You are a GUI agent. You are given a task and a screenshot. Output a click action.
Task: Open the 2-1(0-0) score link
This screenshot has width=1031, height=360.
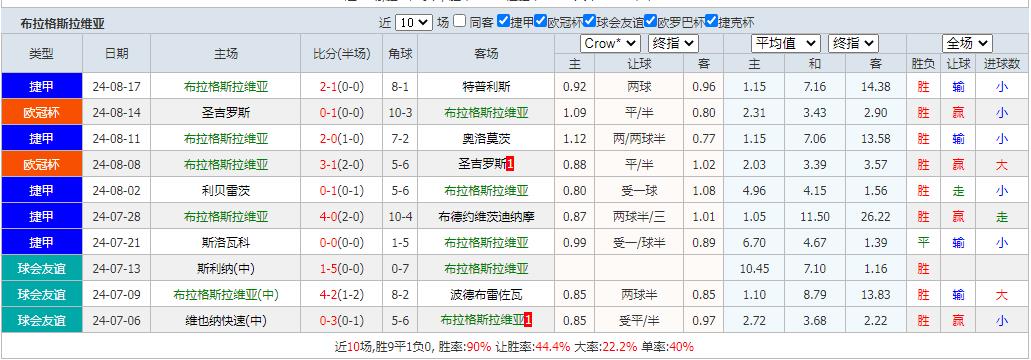tap(341, 86)
